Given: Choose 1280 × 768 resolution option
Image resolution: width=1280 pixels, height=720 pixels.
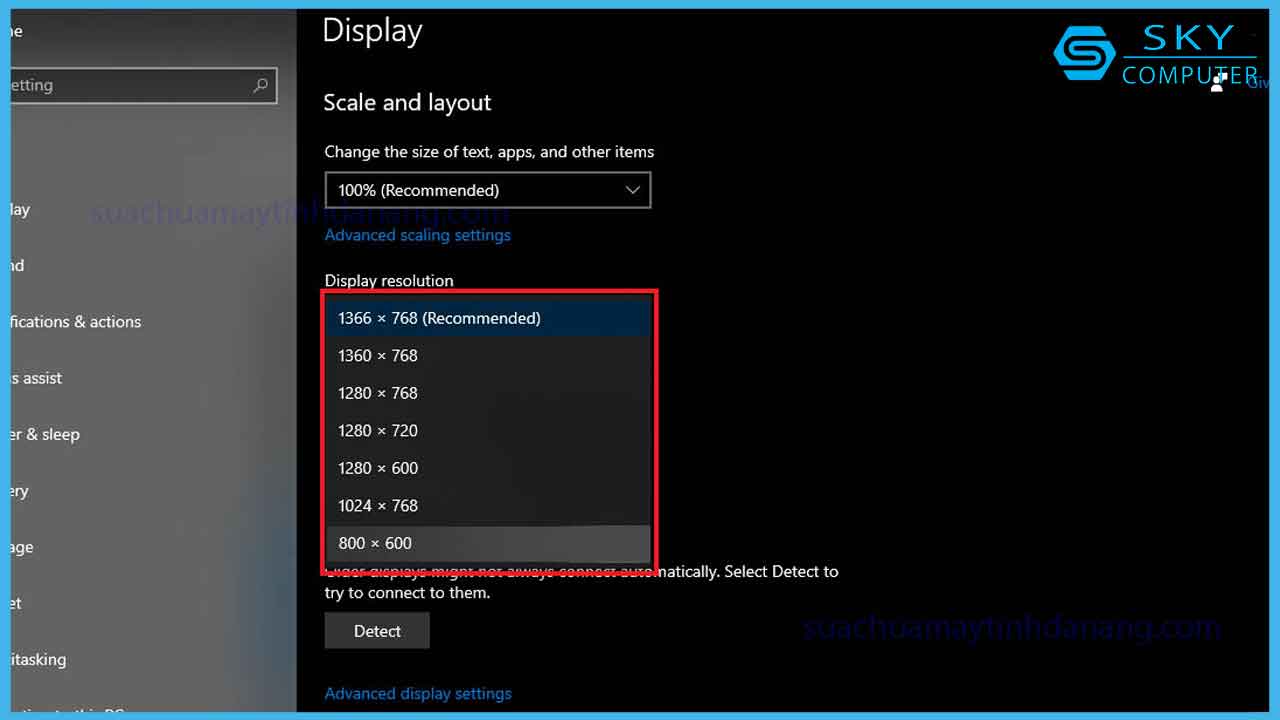Looking at the screenshot, I should coord(489,393).
